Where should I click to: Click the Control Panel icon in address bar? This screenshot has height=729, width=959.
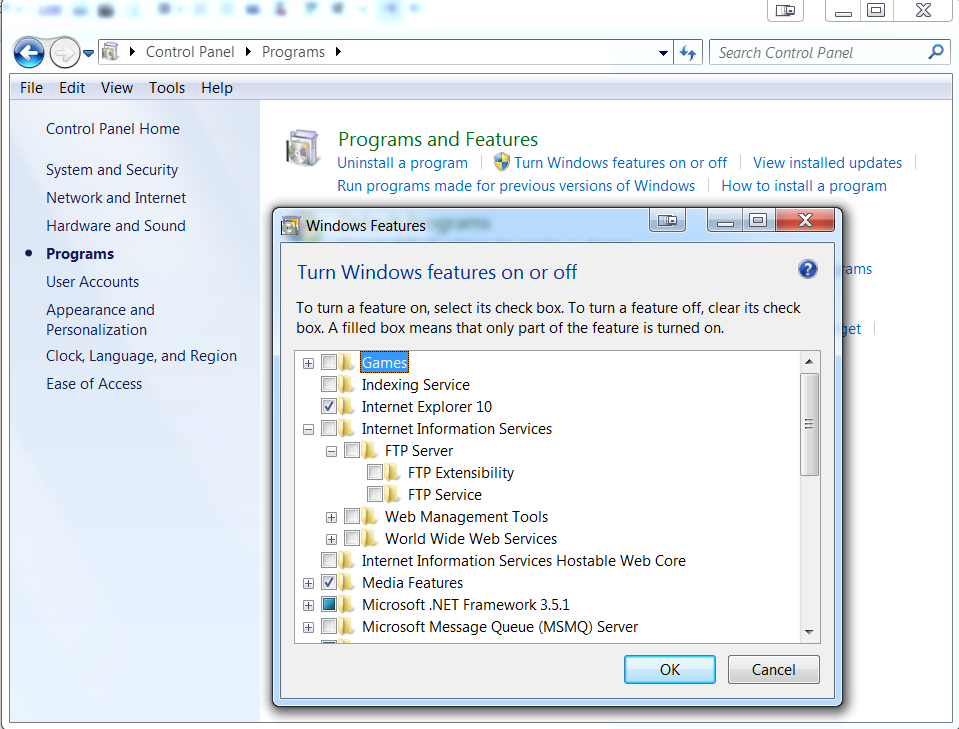110,51
